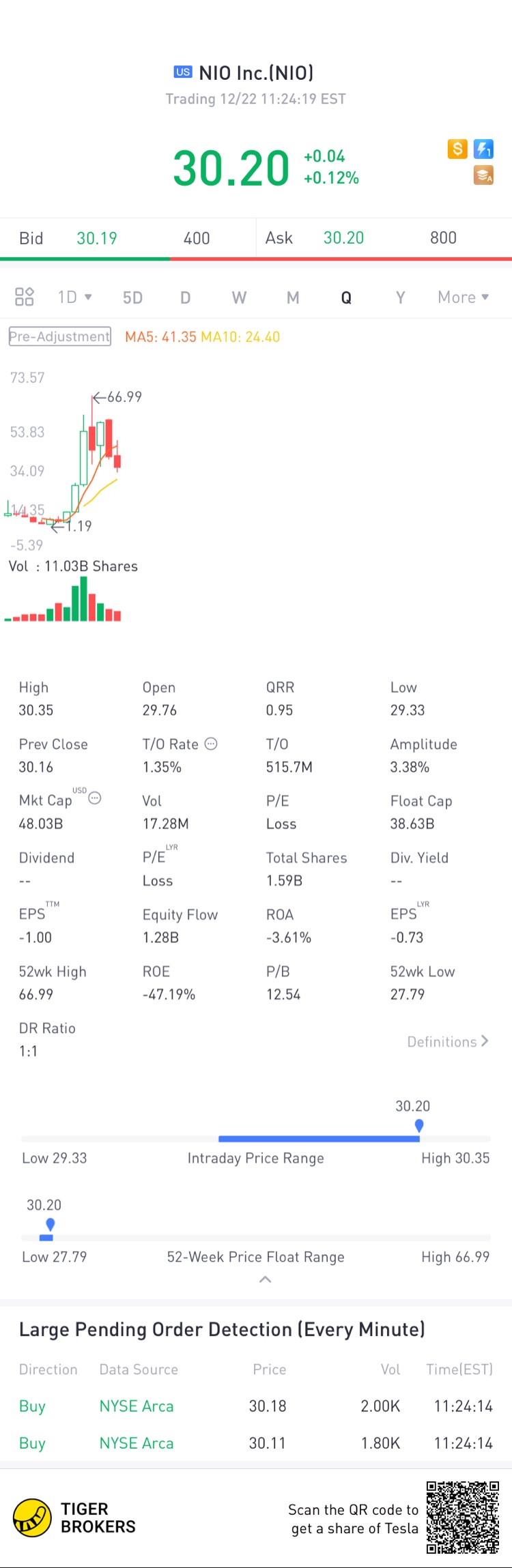Screen dimensions: 512x1568
Task: Select the M monthly chart tab
Action: (293, 297)
